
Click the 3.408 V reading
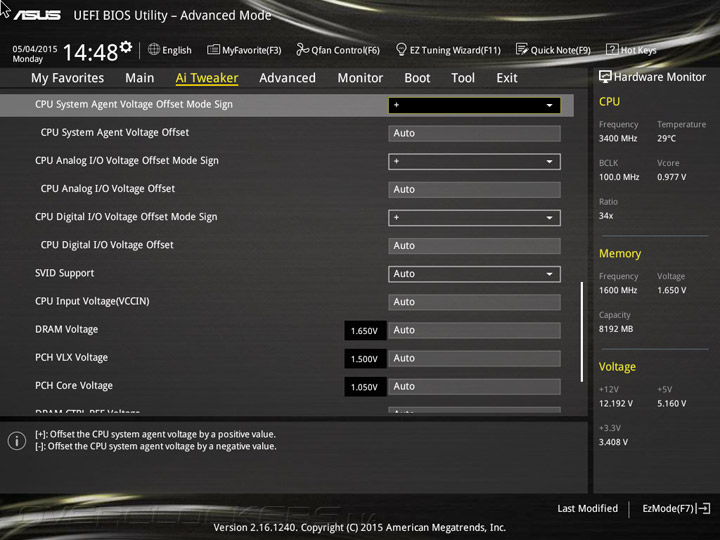point(613,442)
